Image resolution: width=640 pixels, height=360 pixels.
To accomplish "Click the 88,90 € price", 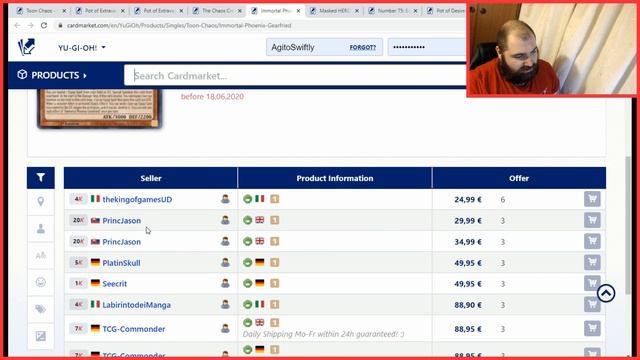I will click(x=468, y=305).
